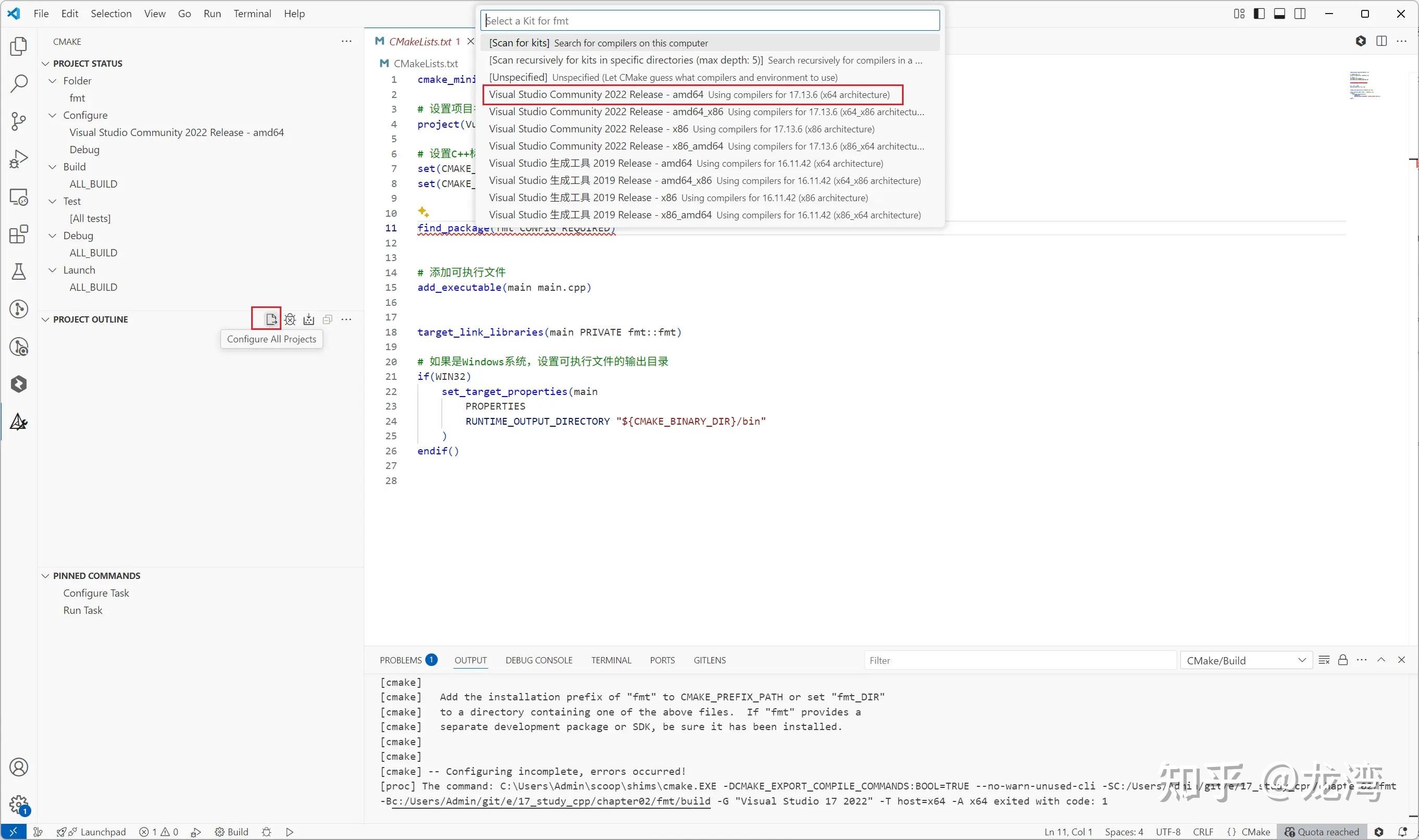Collapse the Build tree item
This screenshot has height=840, width=1419.
click(x=53, y=166)
